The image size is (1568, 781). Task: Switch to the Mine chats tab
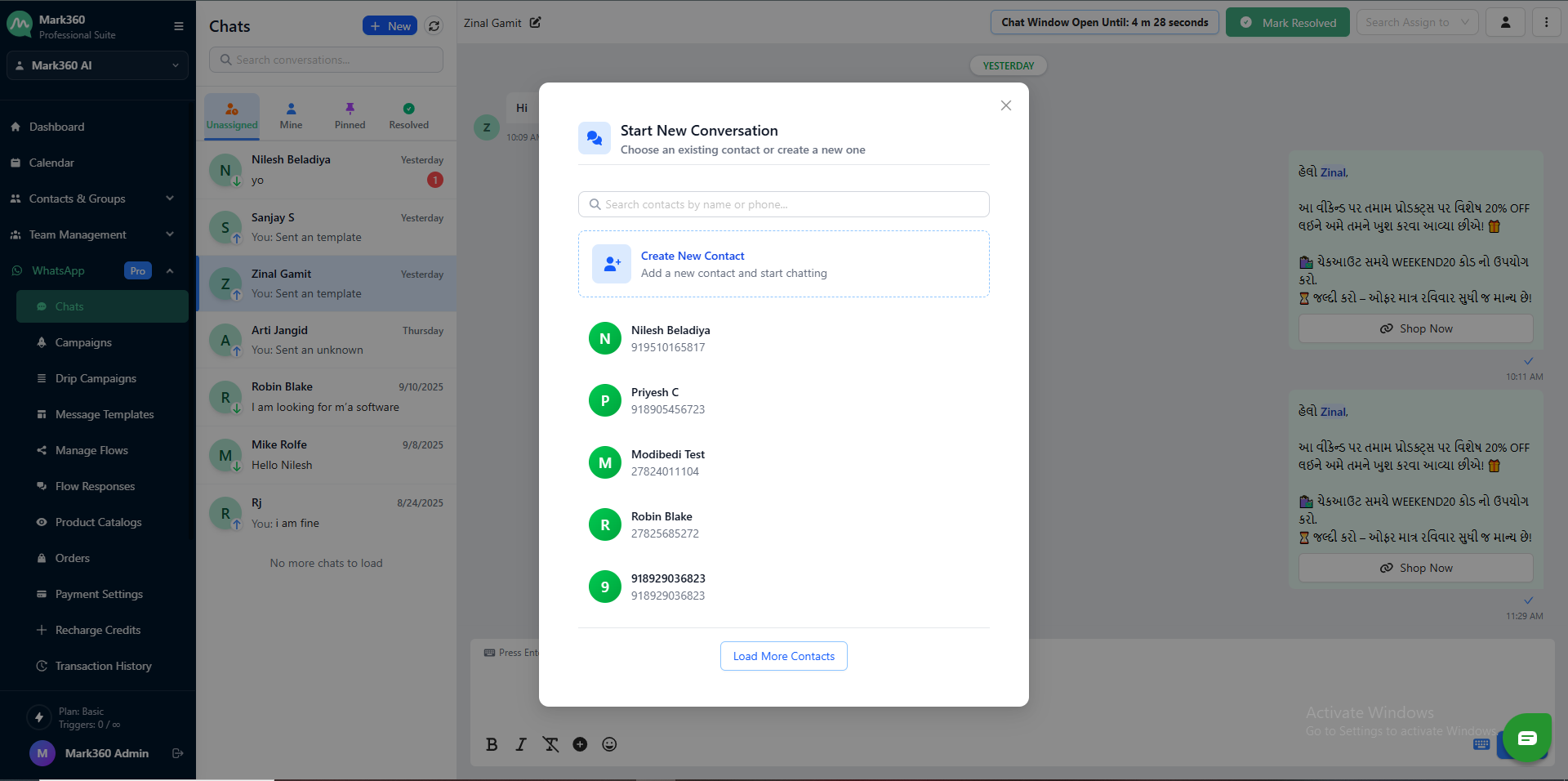[291, 116]
